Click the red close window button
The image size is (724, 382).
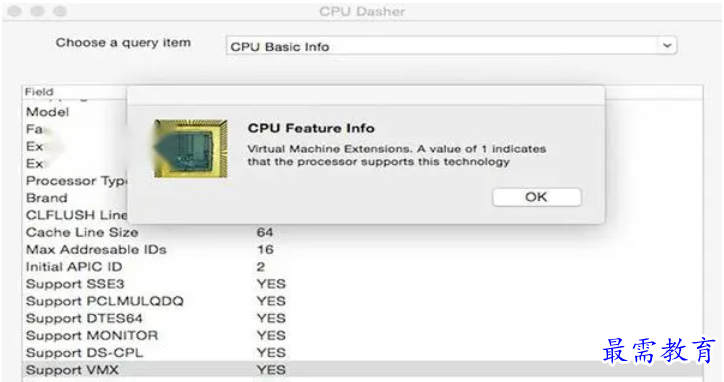tap(15, 11)
